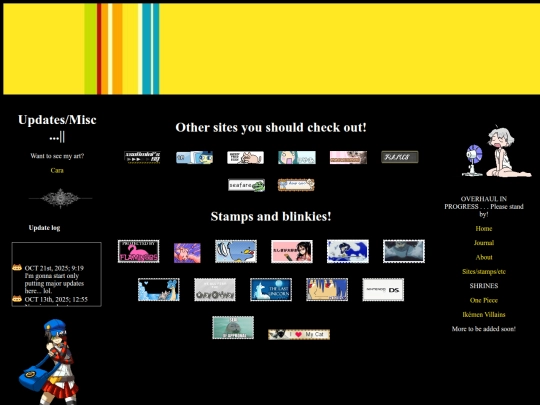This screenshot has height=405, width=540.
Task: Click the blue bird with fan stamp
Action: [x=236, y=251]
